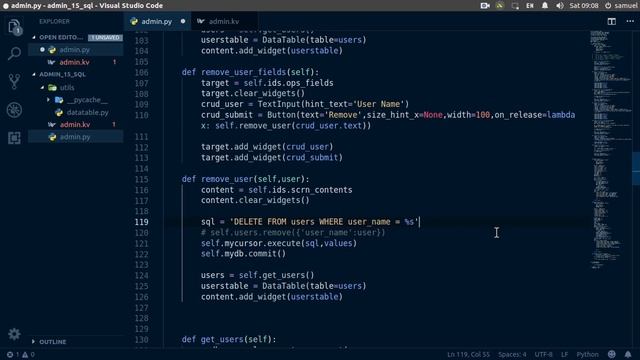
Task: Click line number 115 in gutter
Action: (141, 179)
